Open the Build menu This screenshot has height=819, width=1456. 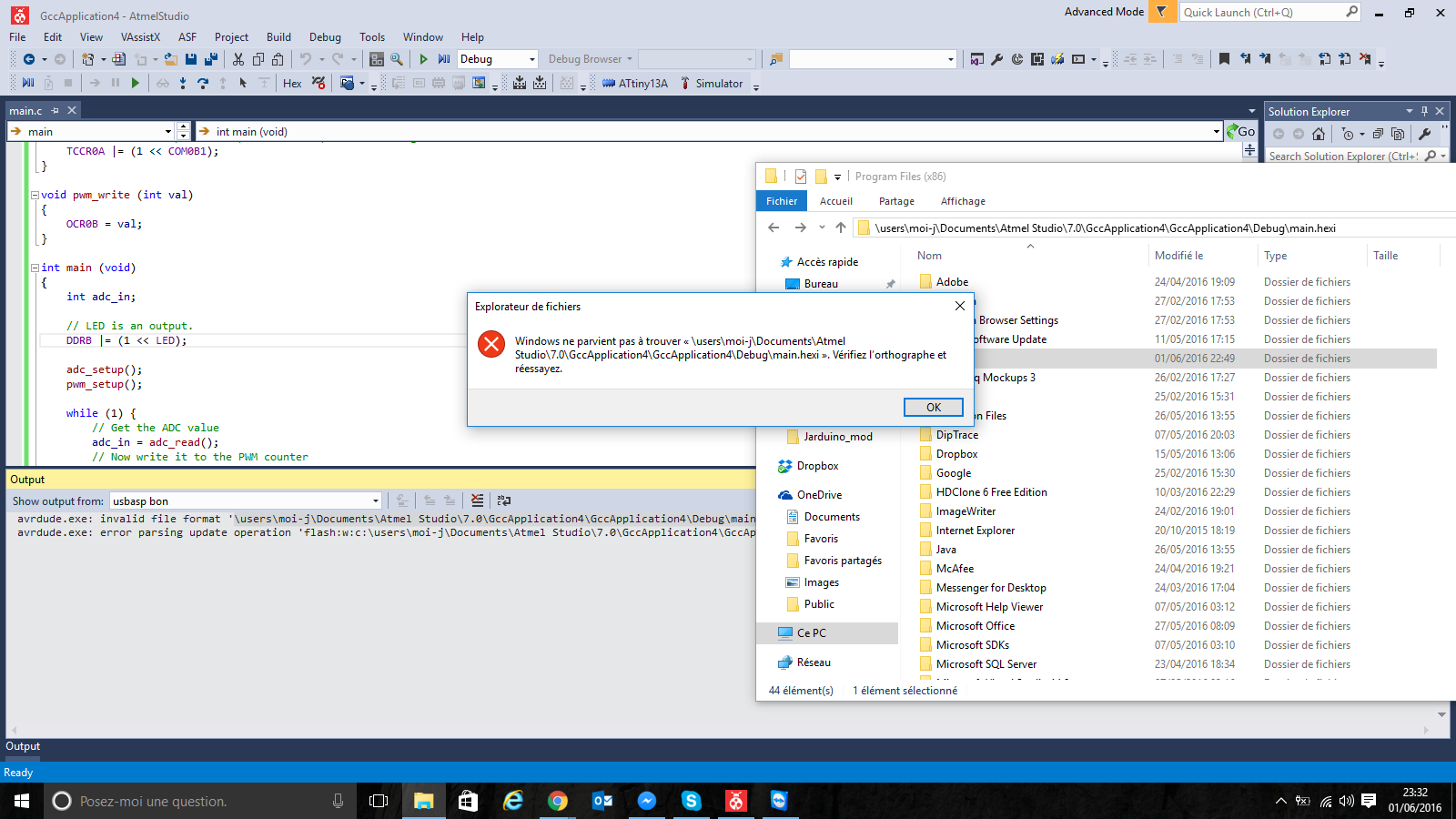click(278, 37)
